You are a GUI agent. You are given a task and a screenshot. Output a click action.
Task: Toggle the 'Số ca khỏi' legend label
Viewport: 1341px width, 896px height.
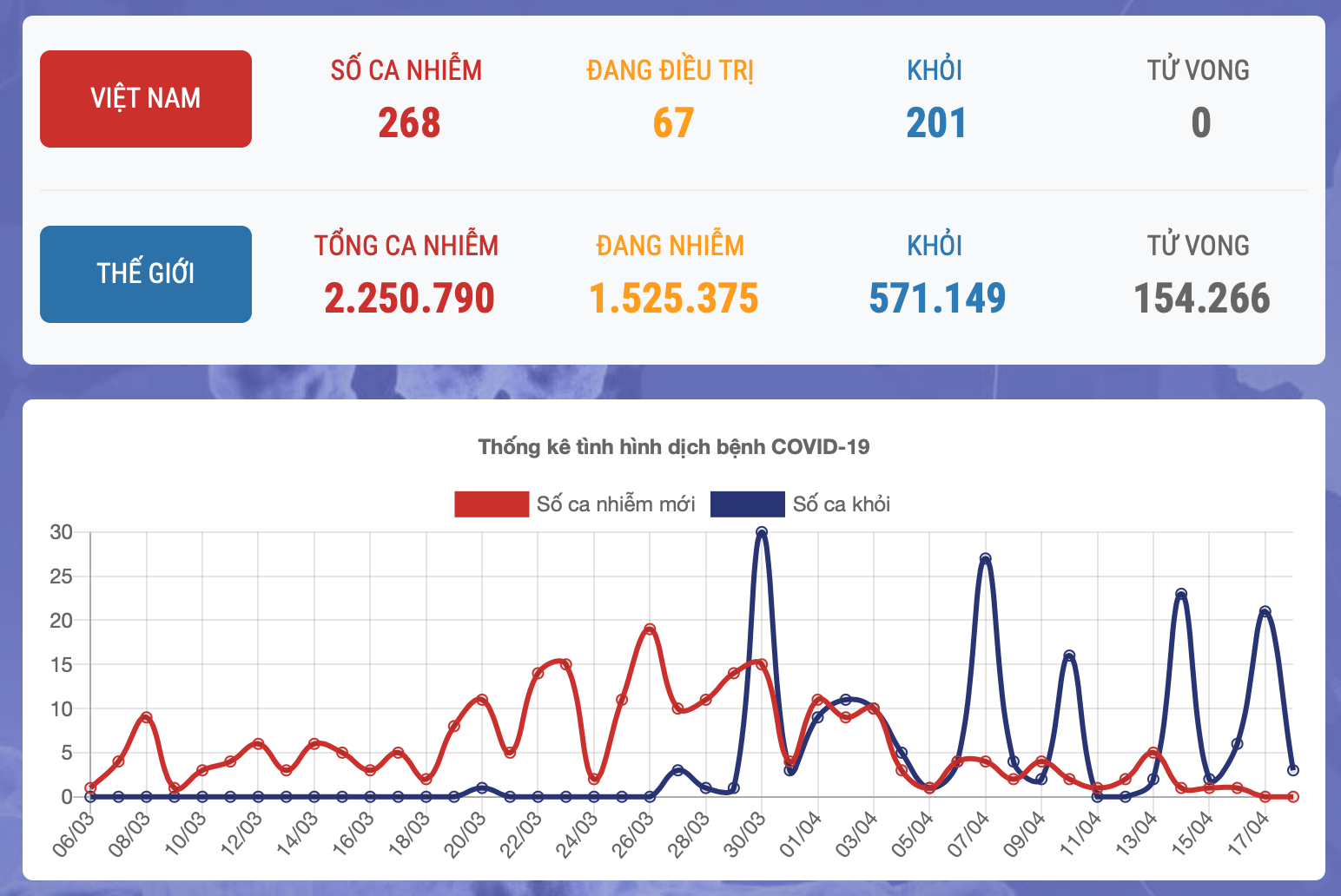841,504
